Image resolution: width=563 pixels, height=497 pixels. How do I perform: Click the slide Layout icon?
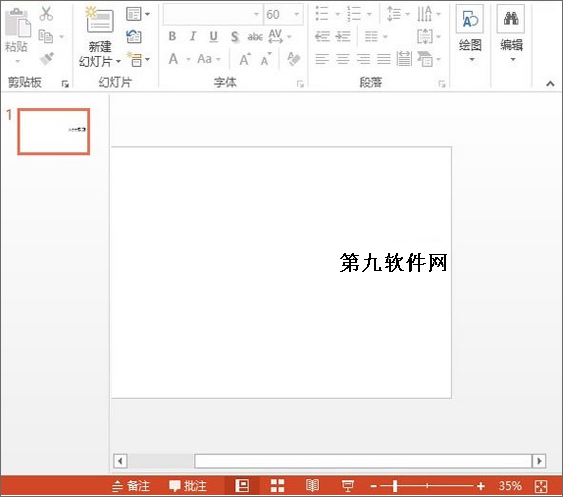tap(134, 14)
